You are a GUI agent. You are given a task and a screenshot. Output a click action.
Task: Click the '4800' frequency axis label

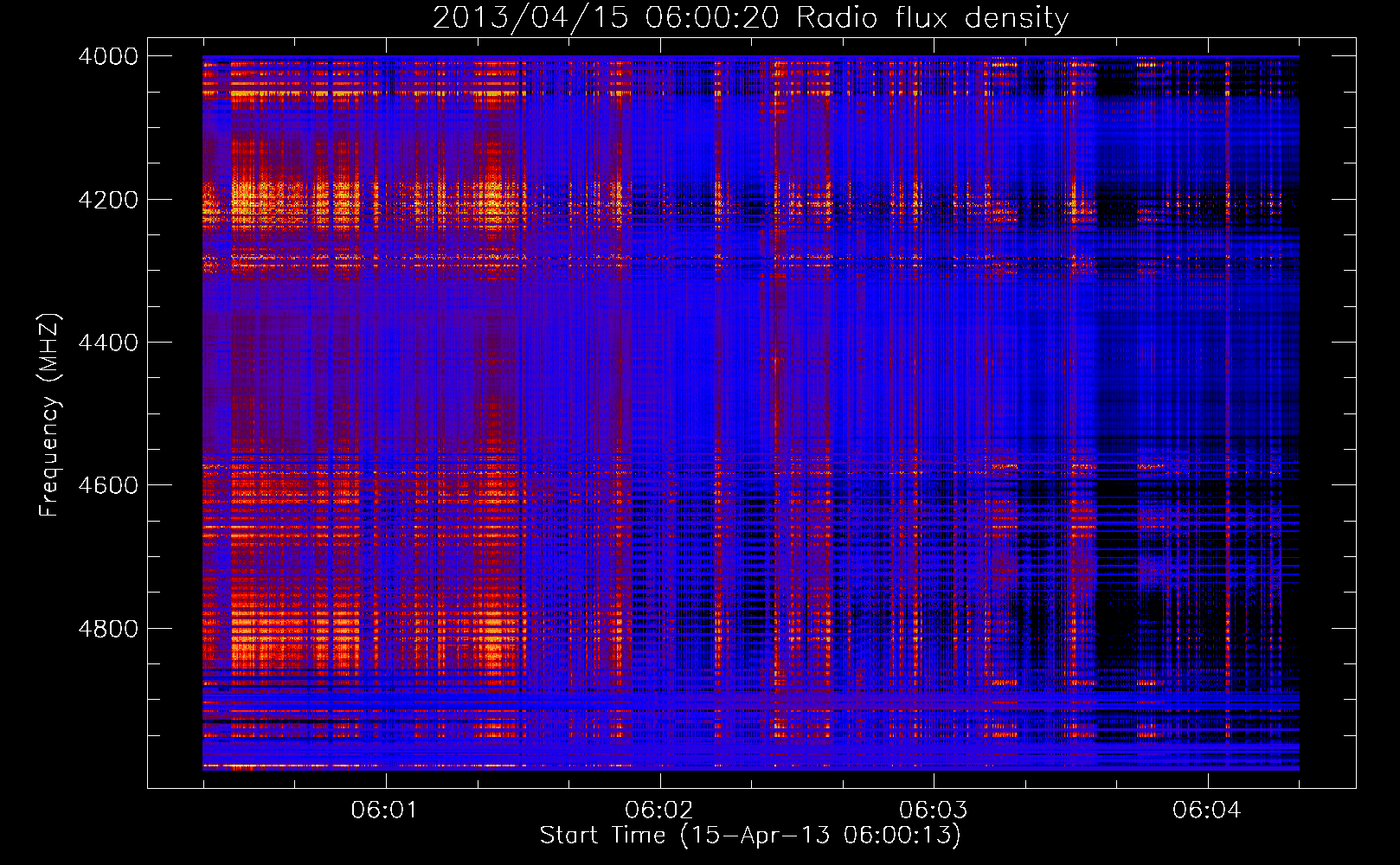[x=108, y=629]
